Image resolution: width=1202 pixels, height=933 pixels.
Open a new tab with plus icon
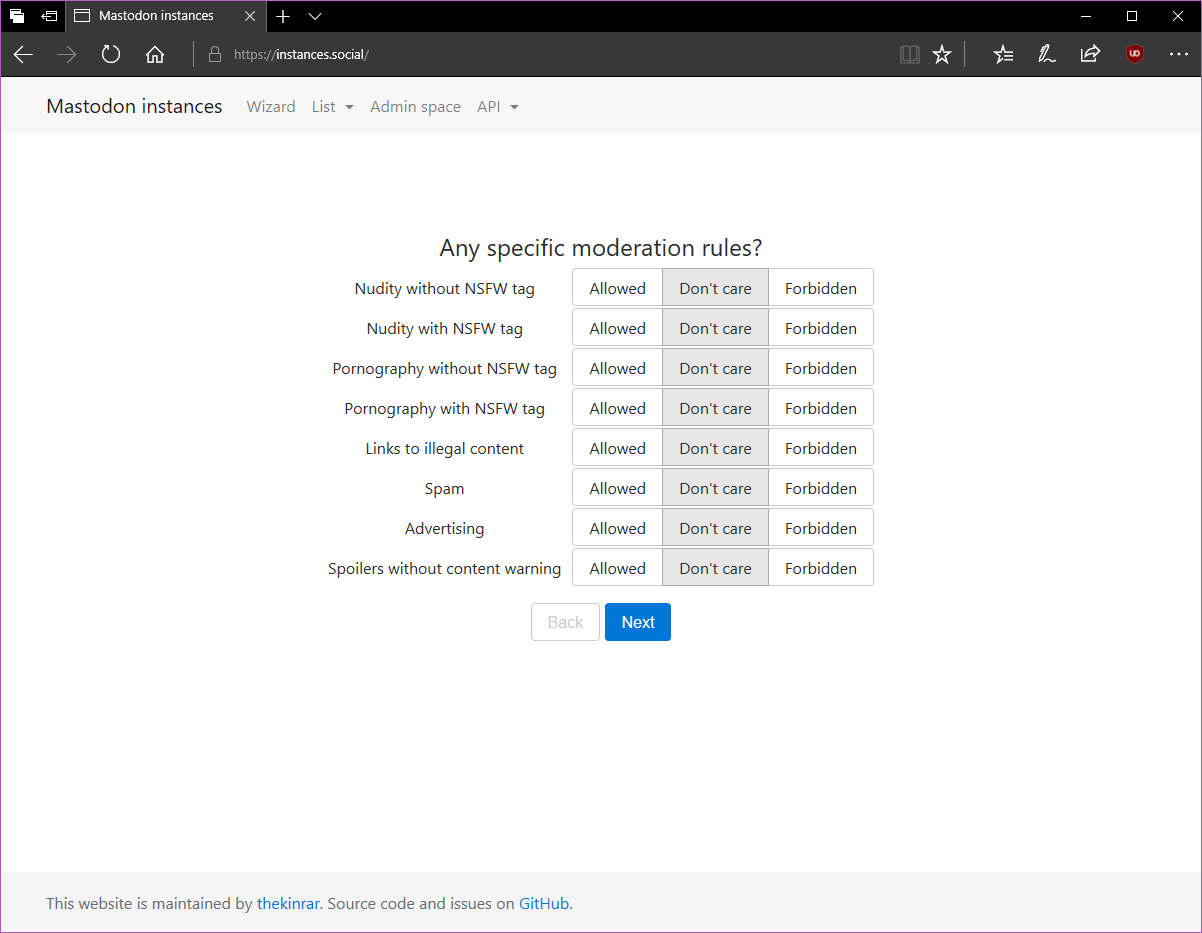point(283,16)
